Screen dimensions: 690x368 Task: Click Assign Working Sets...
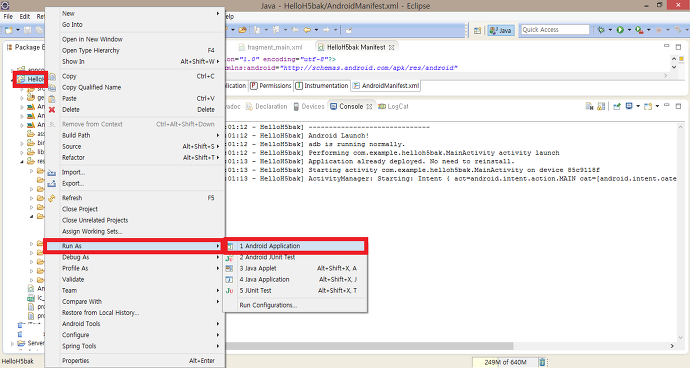(134, 232)
